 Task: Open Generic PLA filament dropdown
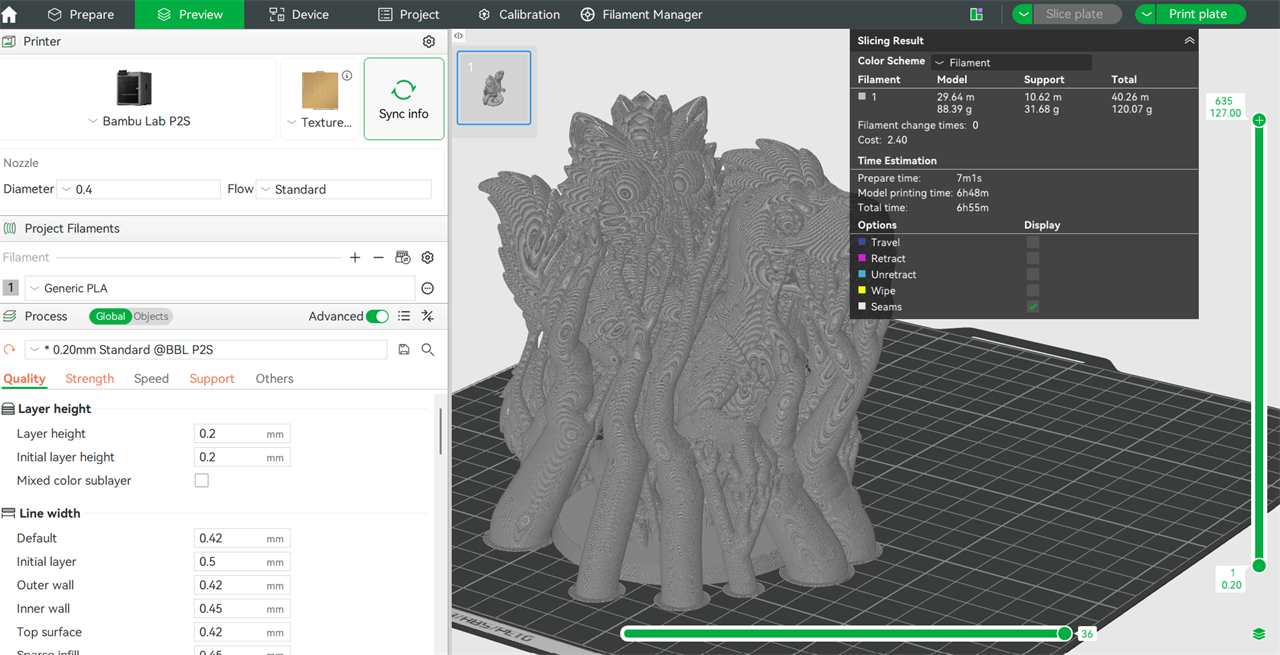(x=220, y=288)
